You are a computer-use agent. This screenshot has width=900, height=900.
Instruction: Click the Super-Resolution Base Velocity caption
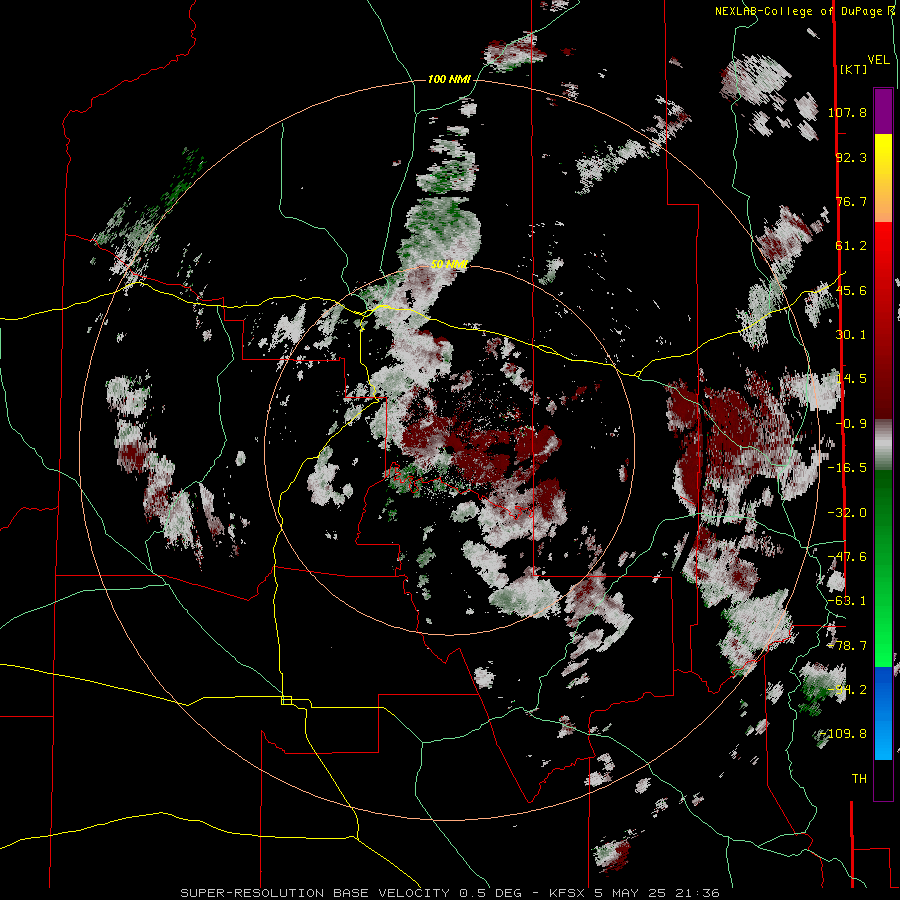pyautogui.click(x=449, y=893)
